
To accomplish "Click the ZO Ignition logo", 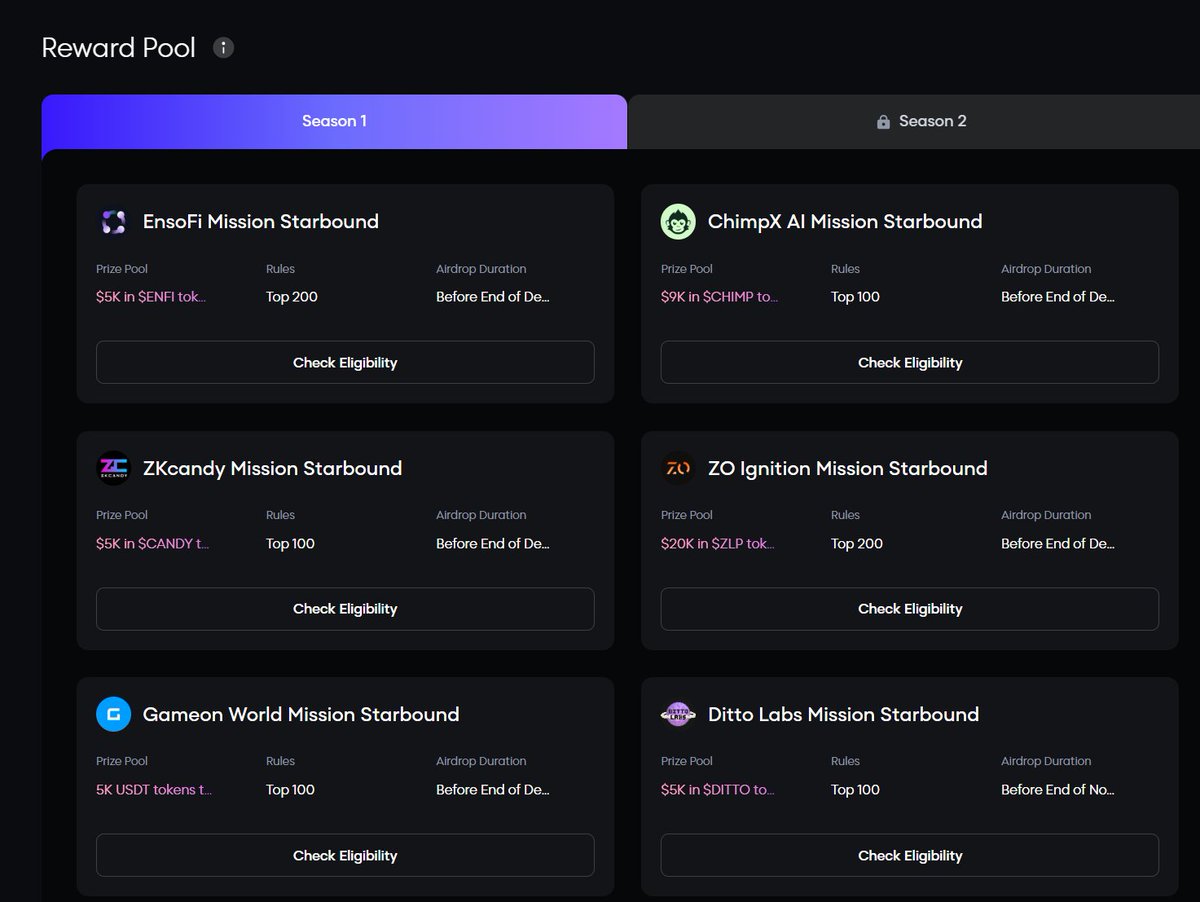I will (678, 468).
